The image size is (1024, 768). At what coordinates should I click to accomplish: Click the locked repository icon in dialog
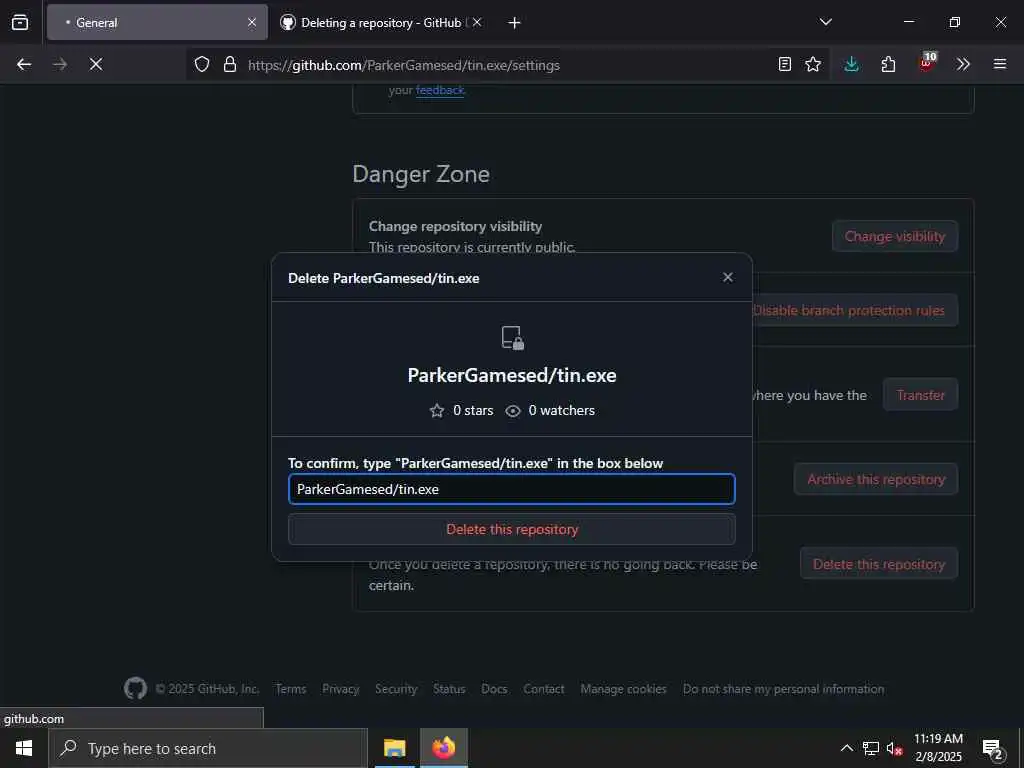click(513, 338)
